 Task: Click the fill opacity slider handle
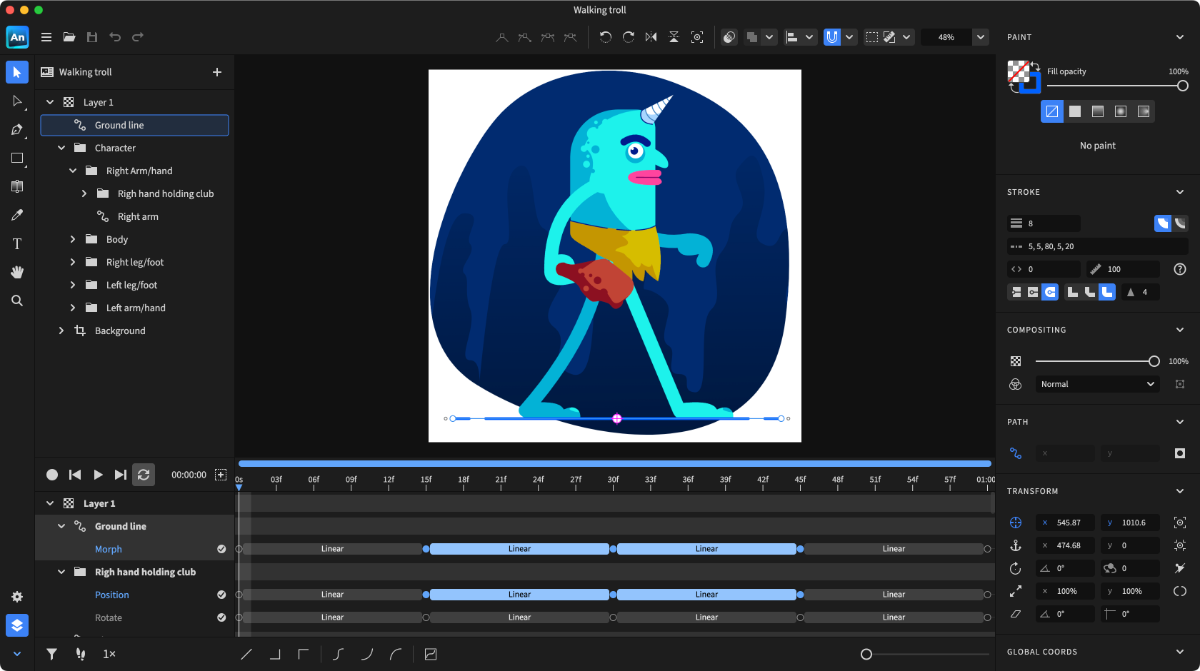point(1182,86)
